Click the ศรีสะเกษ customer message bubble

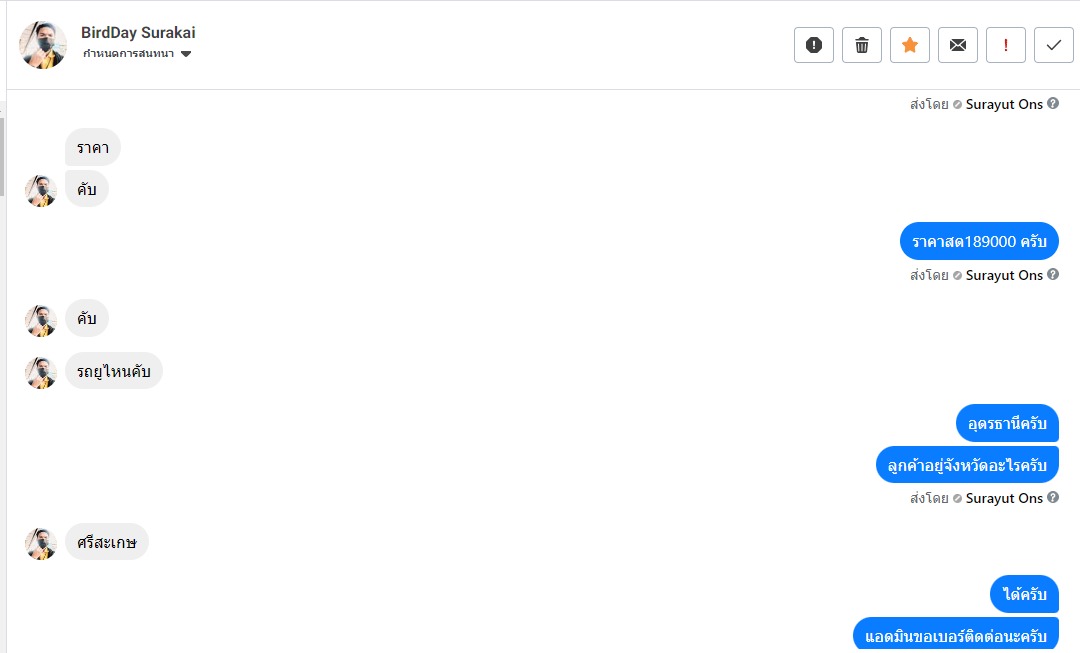point(107,542)
